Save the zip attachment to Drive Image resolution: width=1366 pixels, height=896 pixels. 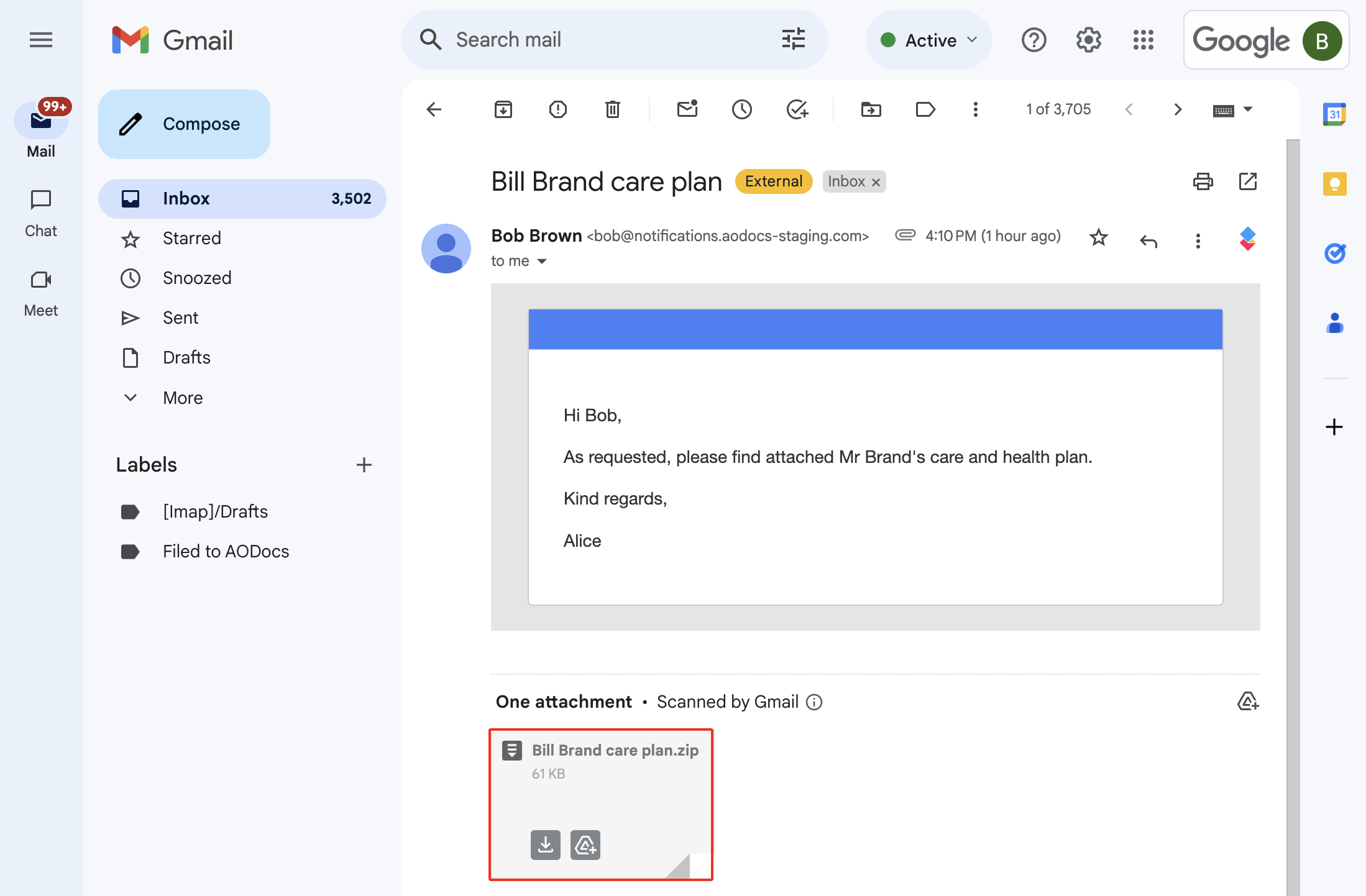[x=585, y=845]
